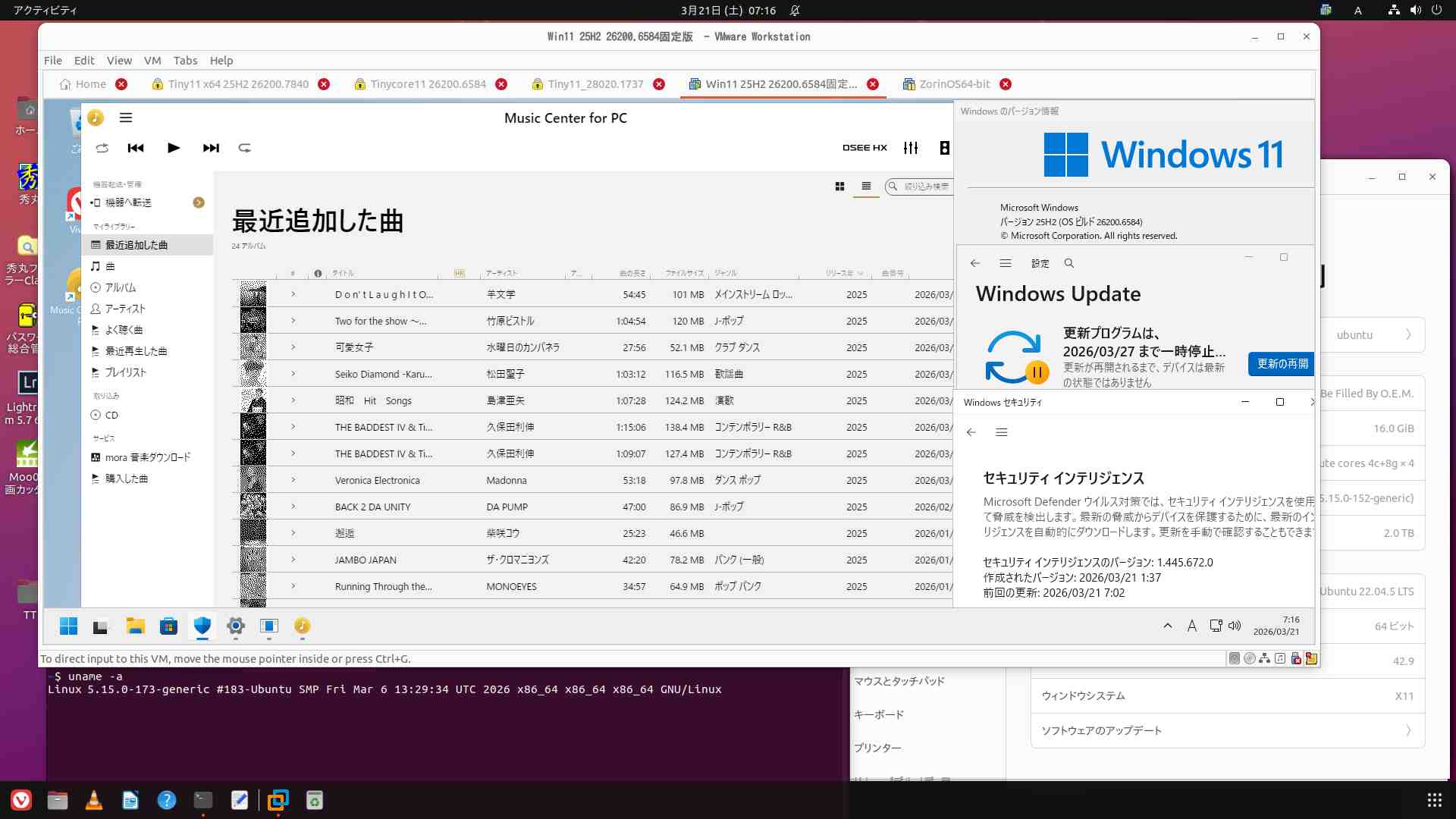
Task: Click Windows Security shield in taskbar
Action: point(202,626)
